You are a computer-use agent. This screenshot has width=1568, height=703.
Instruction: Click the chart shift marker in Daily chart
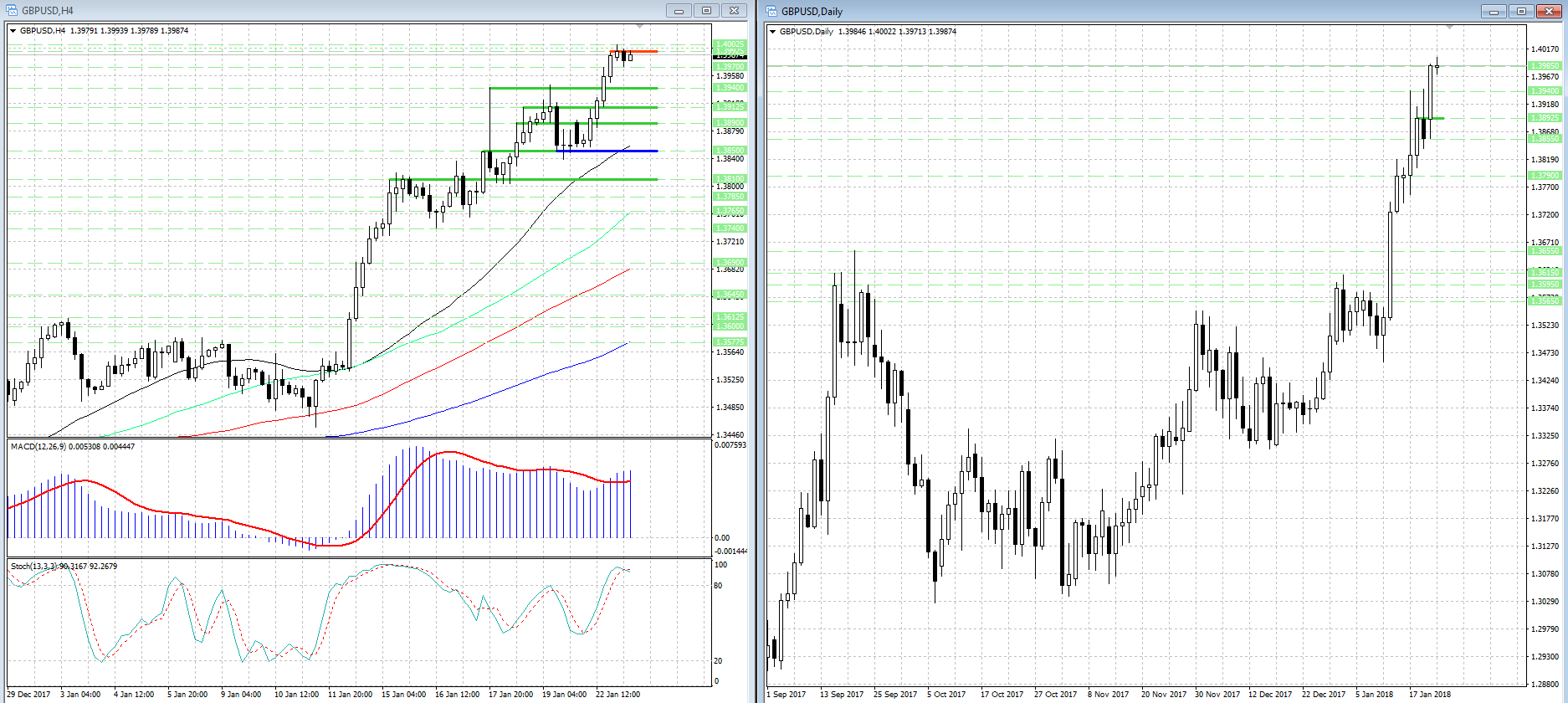pos(1450,28)
